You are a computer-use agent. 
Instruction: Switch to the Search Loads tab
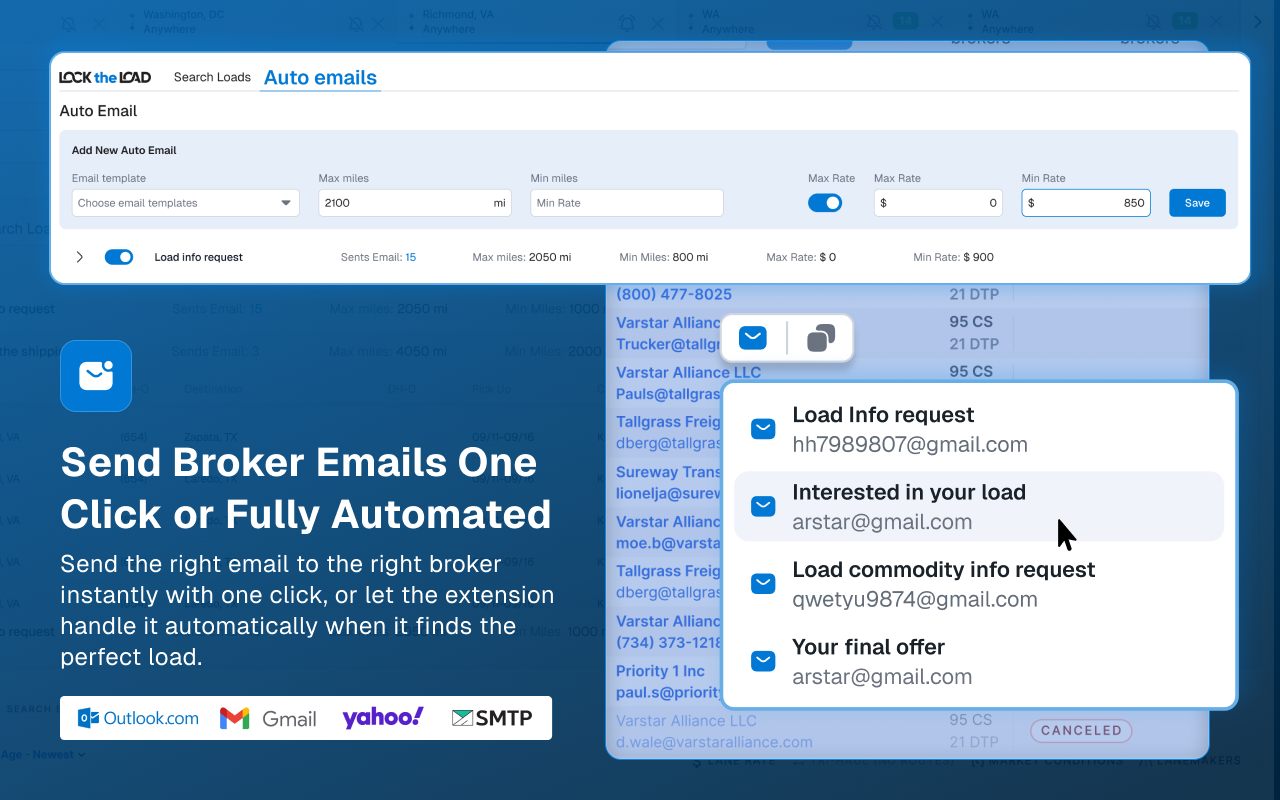click(212, 77)
